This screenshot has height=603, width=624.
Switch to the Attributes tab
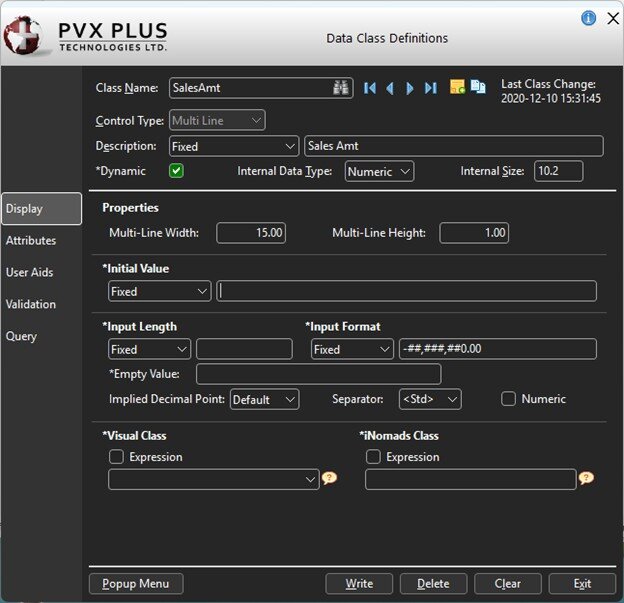[x=31, y=241]
